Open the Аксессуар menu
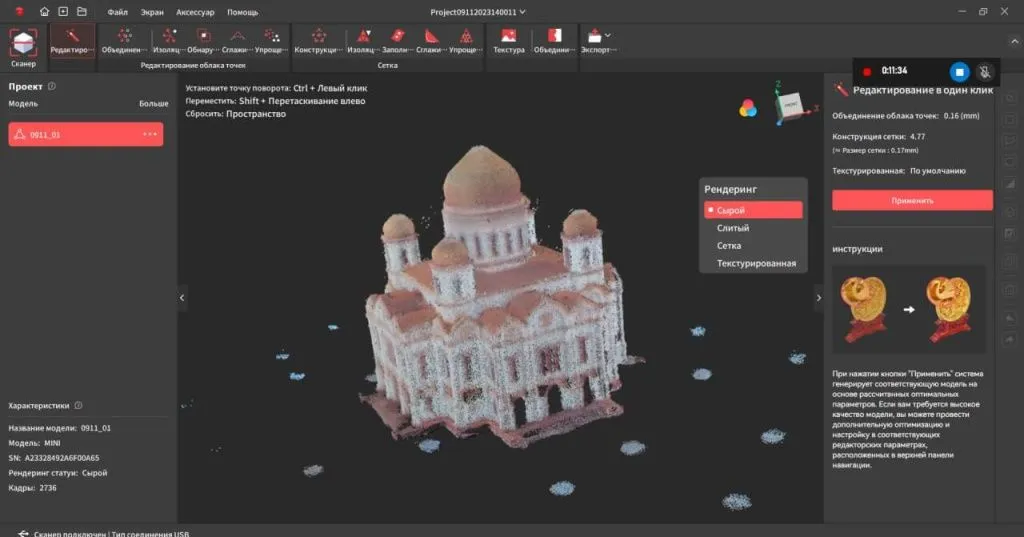Viewport: 1024px width, 537px height. tap(195, 12)
